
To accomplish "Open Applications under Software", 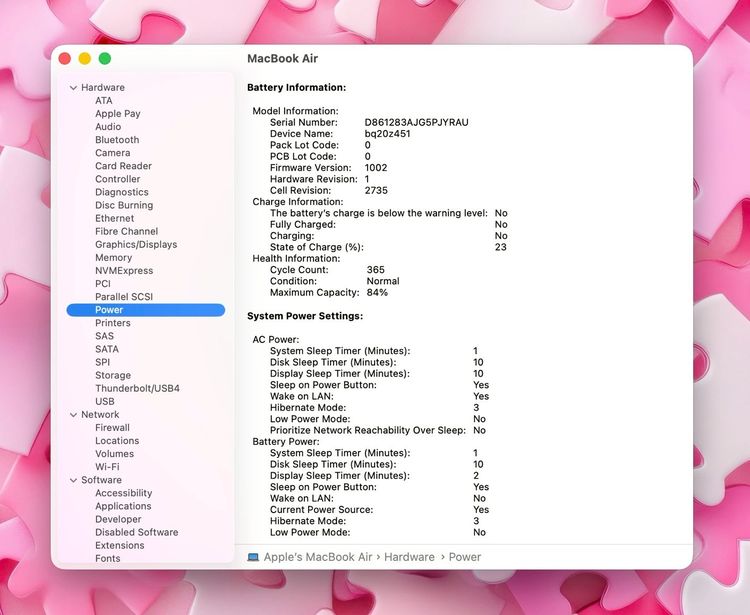I will coord(123,506).
